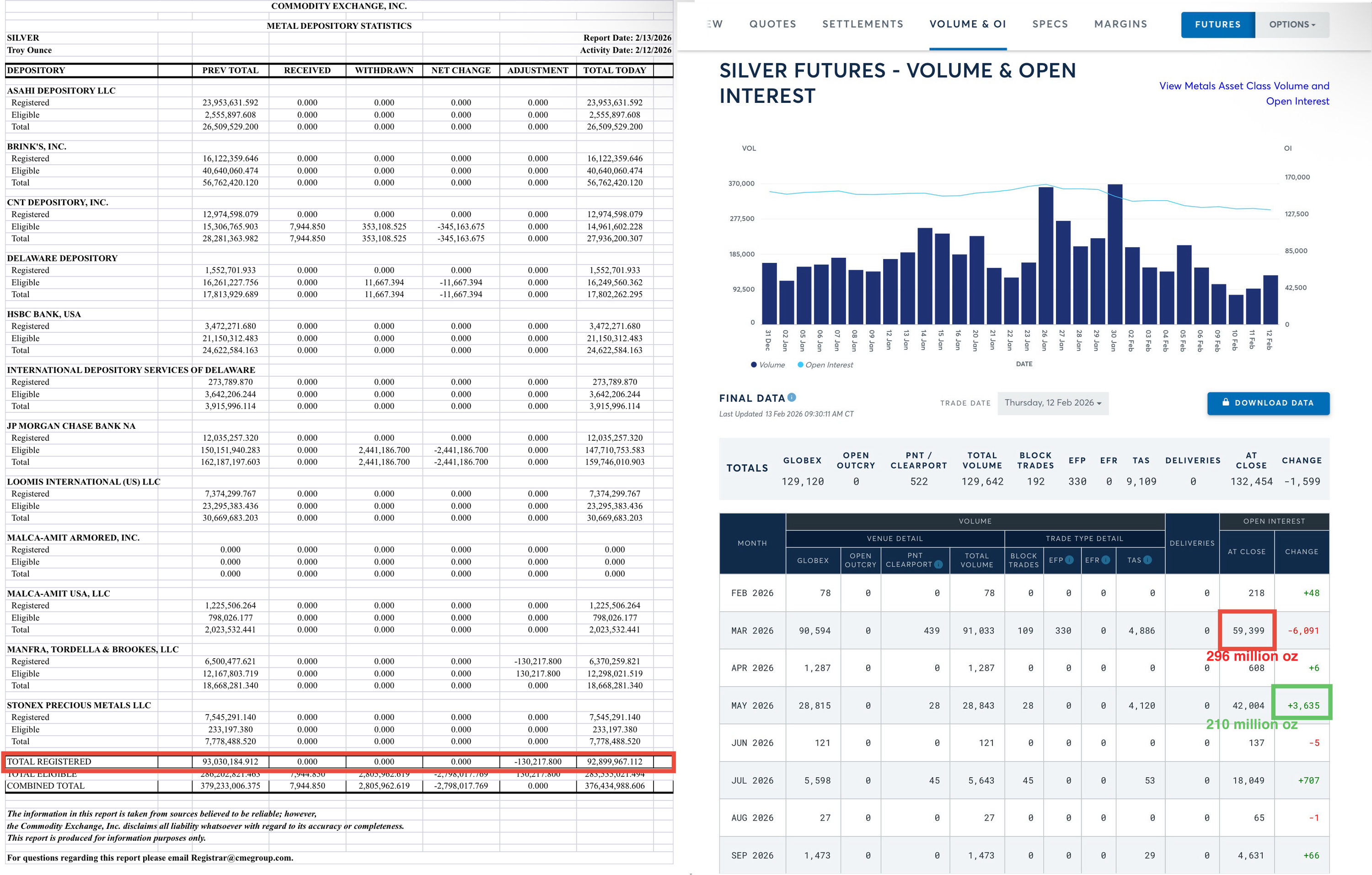Click the TAS column info icon

click(x=1147, y=560)
